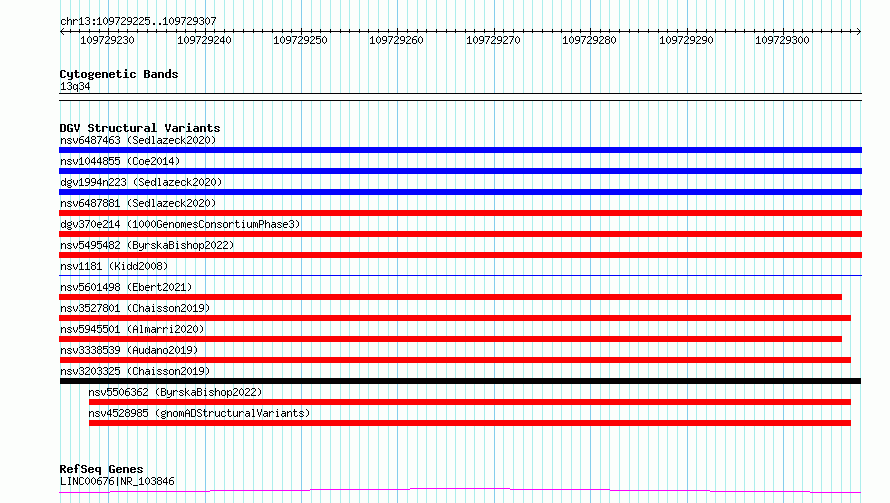The width and height of the screenshot is (890, 503).
Task: Open nsv5601498 (Ebert2021) variant label
Action: (126, 287)
